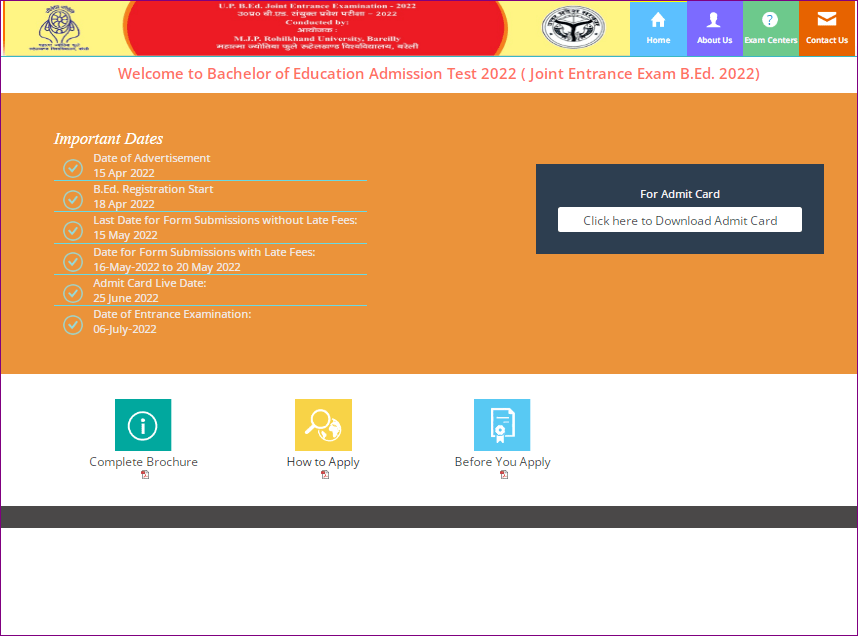
Task: Open the PDF icon below Before You Apply
Action: [502, 476]
